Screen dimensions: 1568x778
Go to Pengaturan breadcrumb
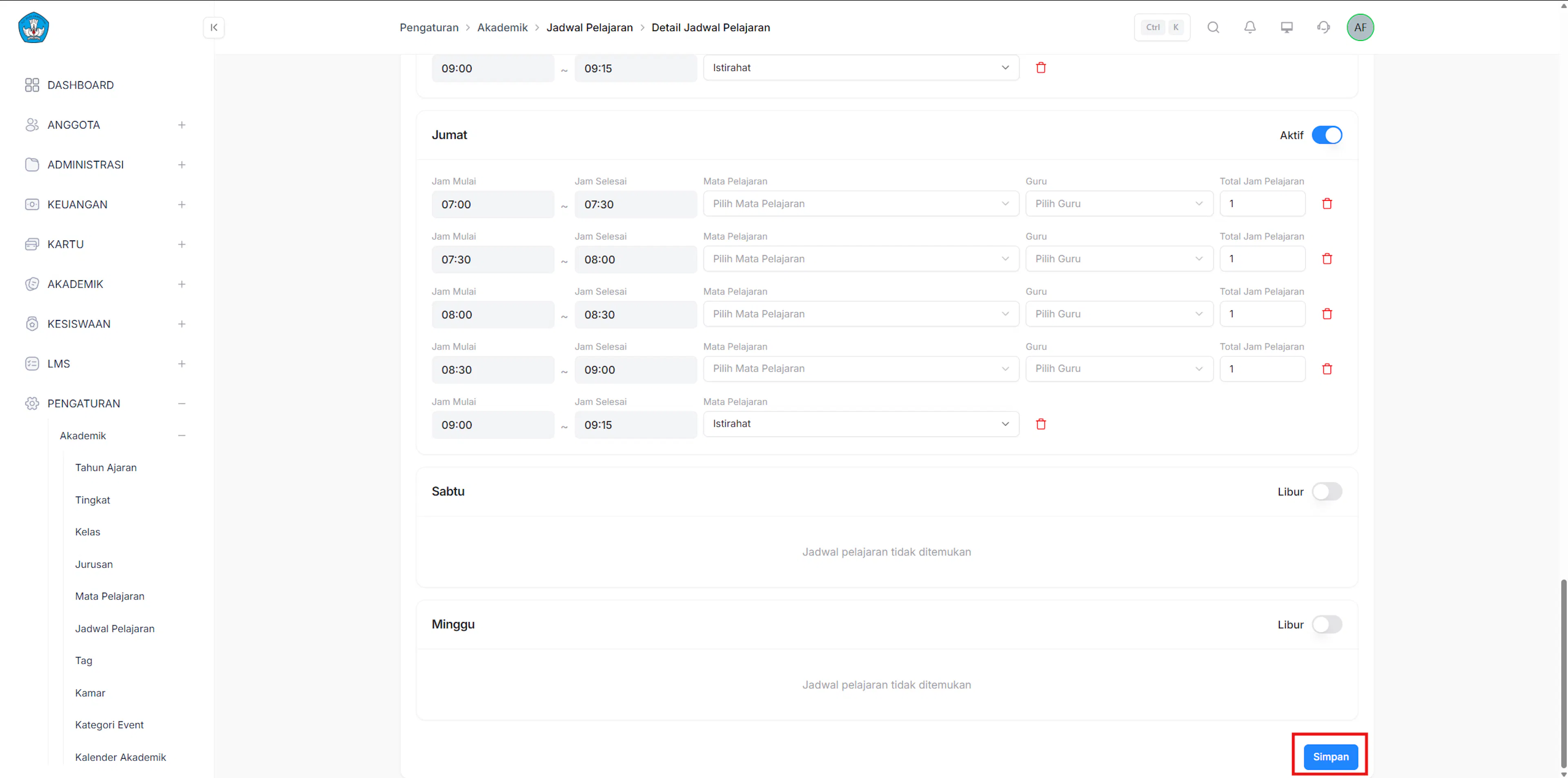tap(429, 27)
